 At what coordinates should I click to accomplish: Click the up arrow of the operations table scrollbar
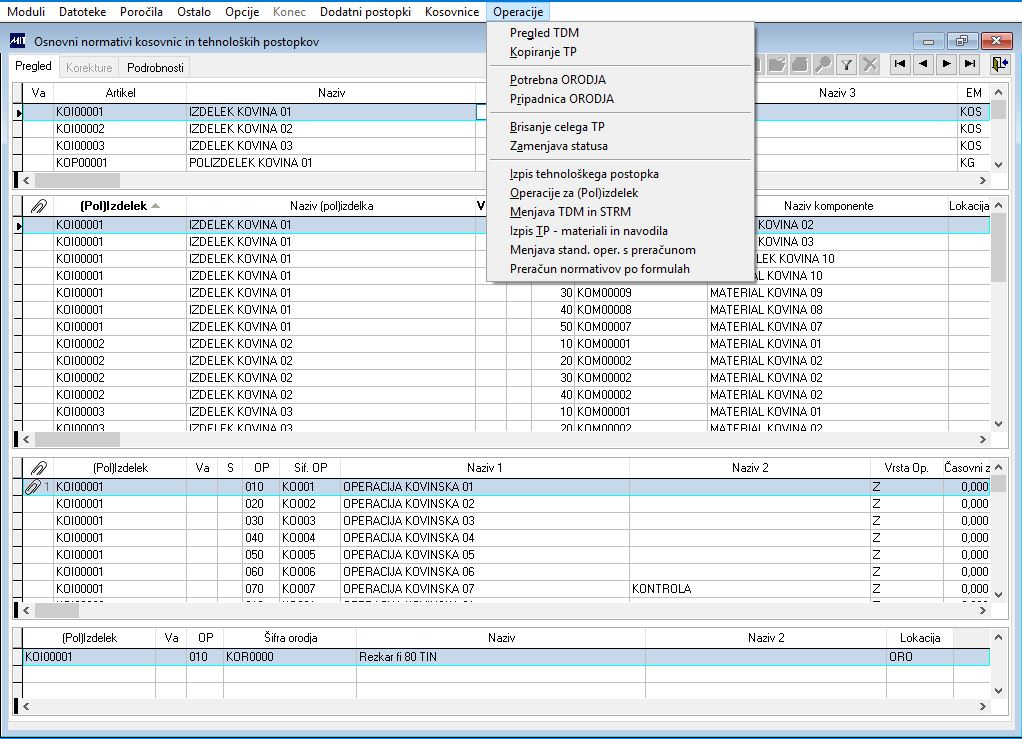pyautogui.click(x=999, y=467)
